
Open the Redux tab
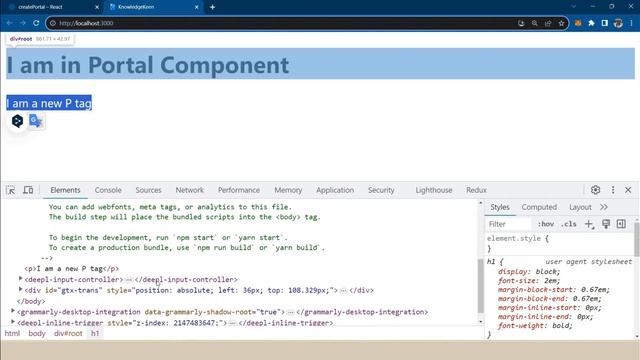click(x=476, y=190)
